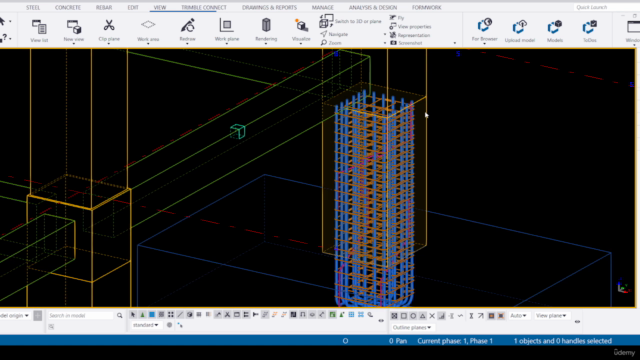Click the 'Pan' status bar entry

point(401,341)
